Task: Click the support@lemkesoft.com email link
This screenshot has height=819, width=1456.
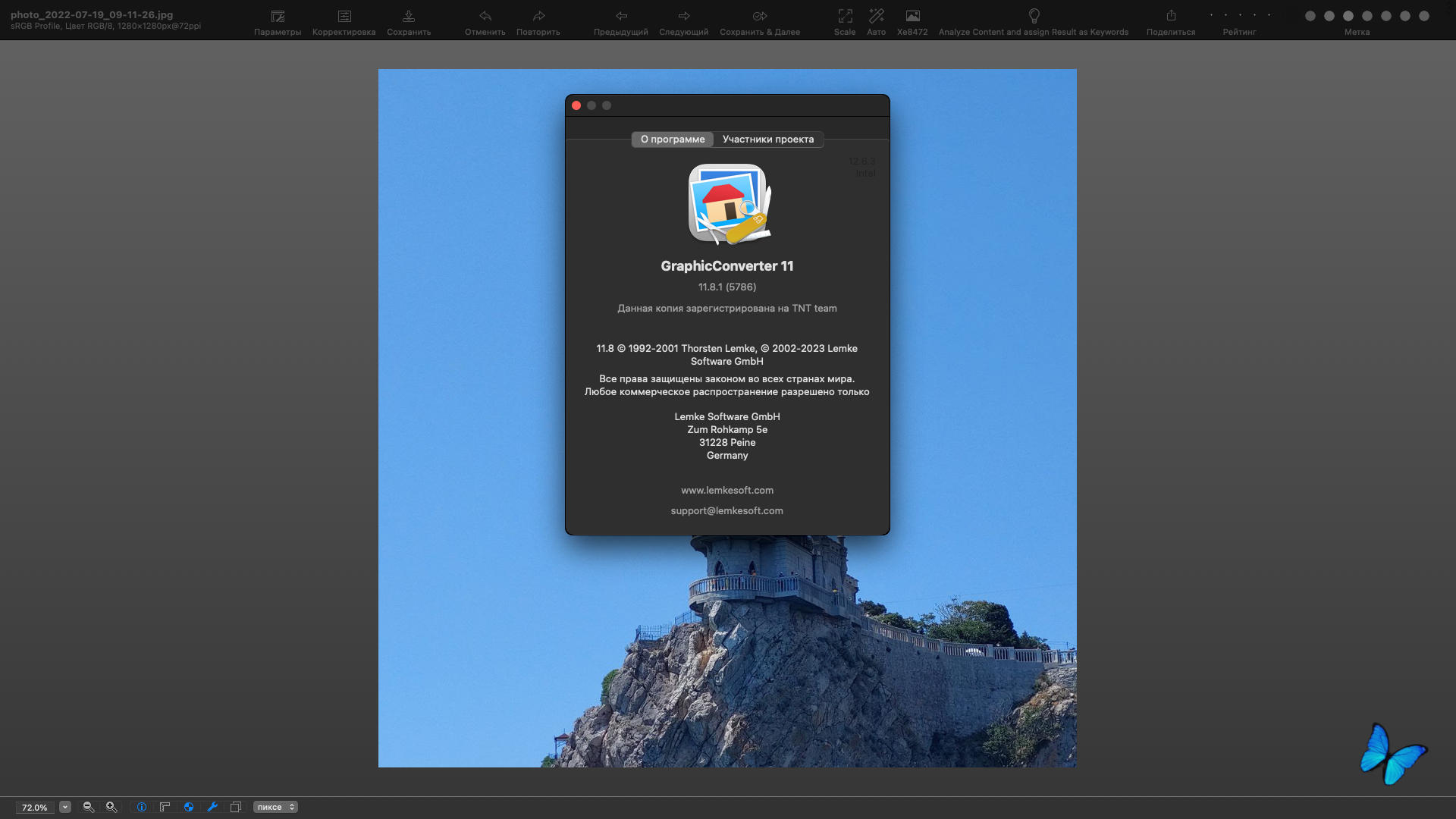Action: (727, 510)
